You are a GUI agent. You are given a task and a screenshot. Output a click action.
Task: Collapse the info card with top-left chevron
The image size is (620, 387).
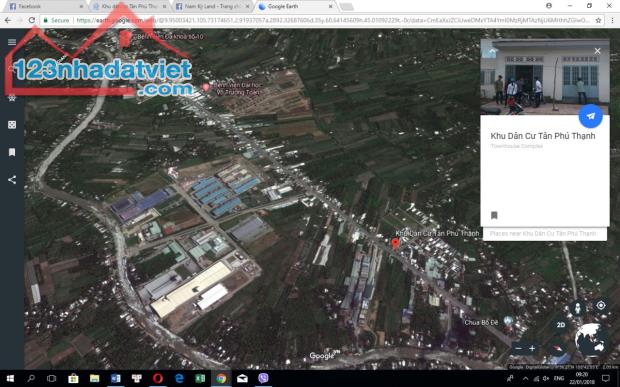click(491, 51)
